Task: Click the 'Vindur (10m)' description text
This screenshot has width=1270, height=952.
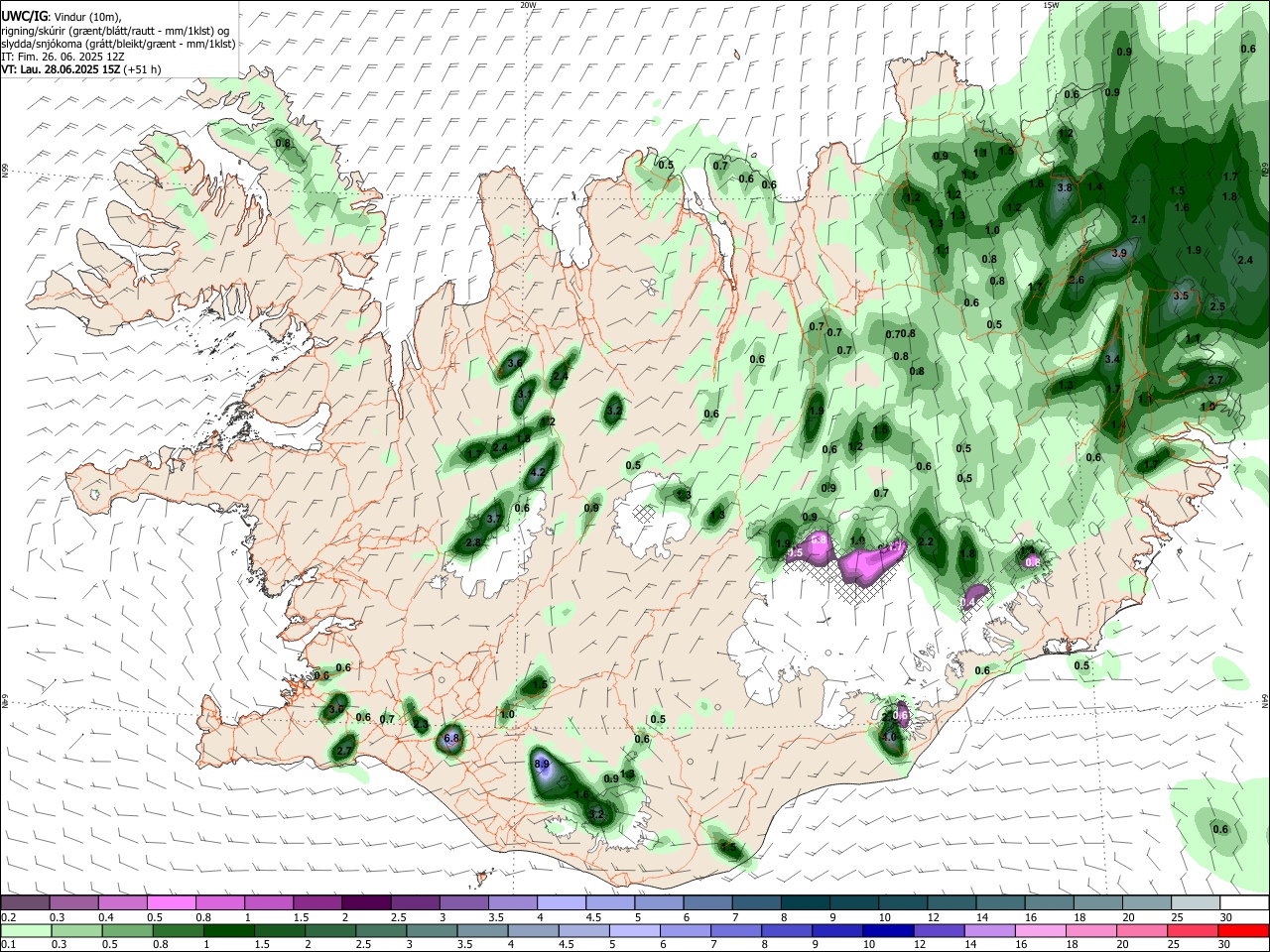Action: point(85,17)
